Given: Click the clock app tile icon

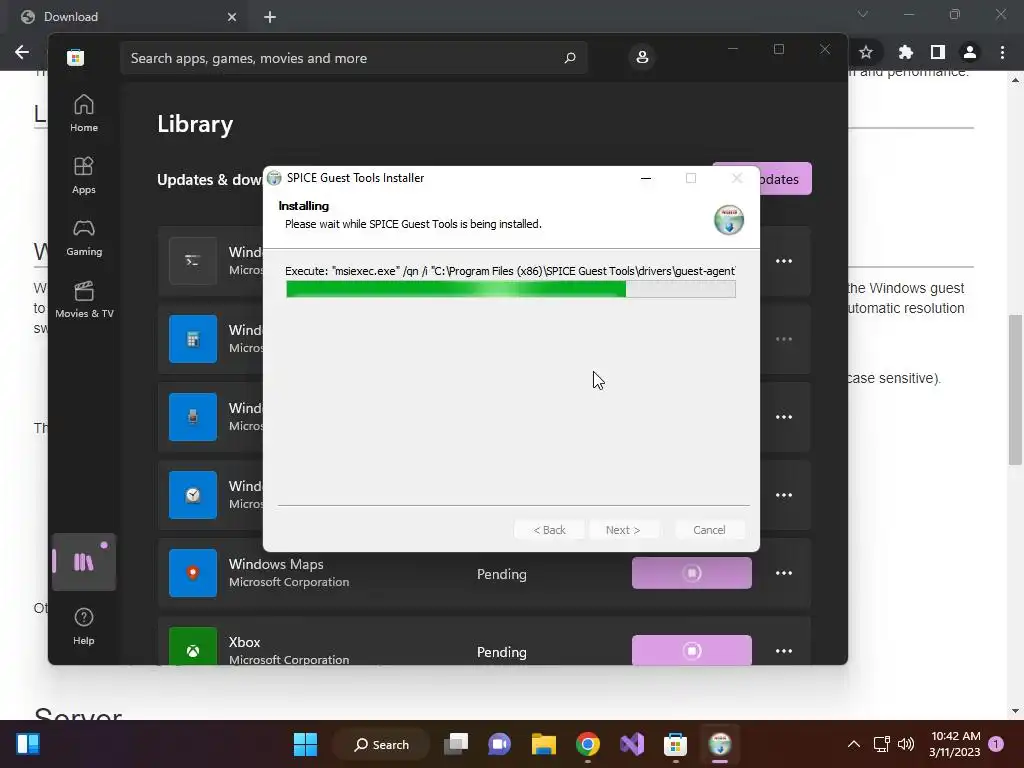Looking at the screenshot, I should point(193,495).
